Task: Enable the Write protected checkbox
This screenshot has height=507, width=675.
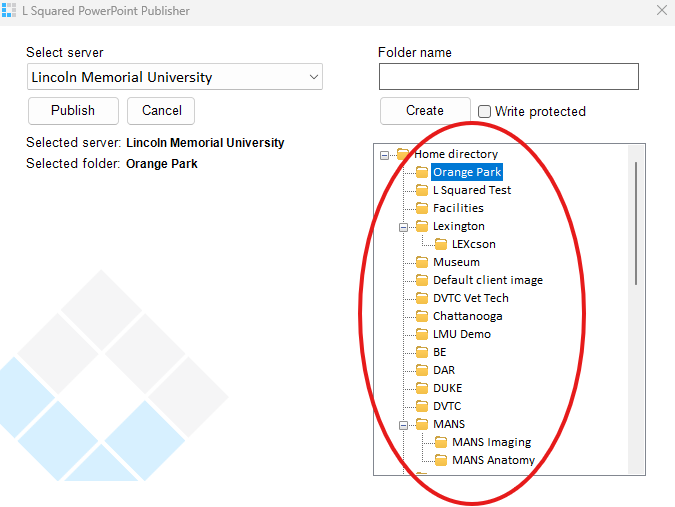Action: [x=484, y=111]
